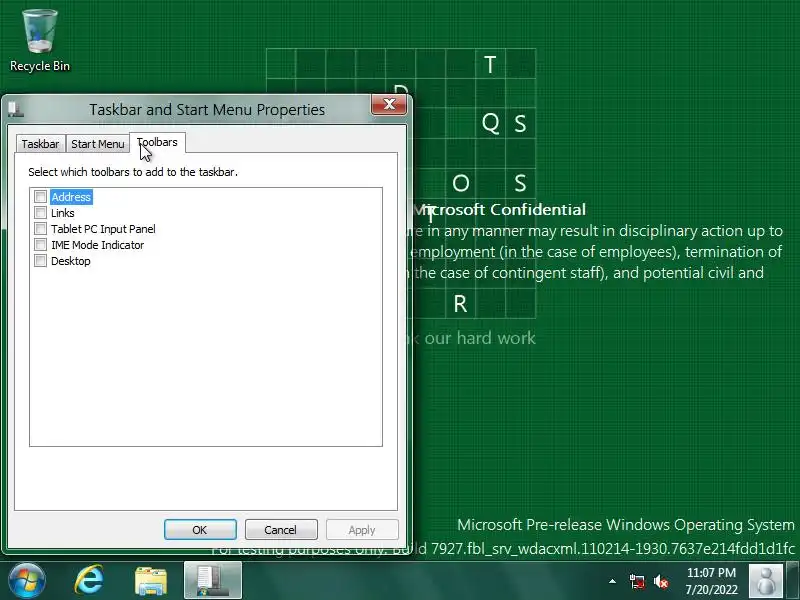Open the Start orb button

coord(27,581)
